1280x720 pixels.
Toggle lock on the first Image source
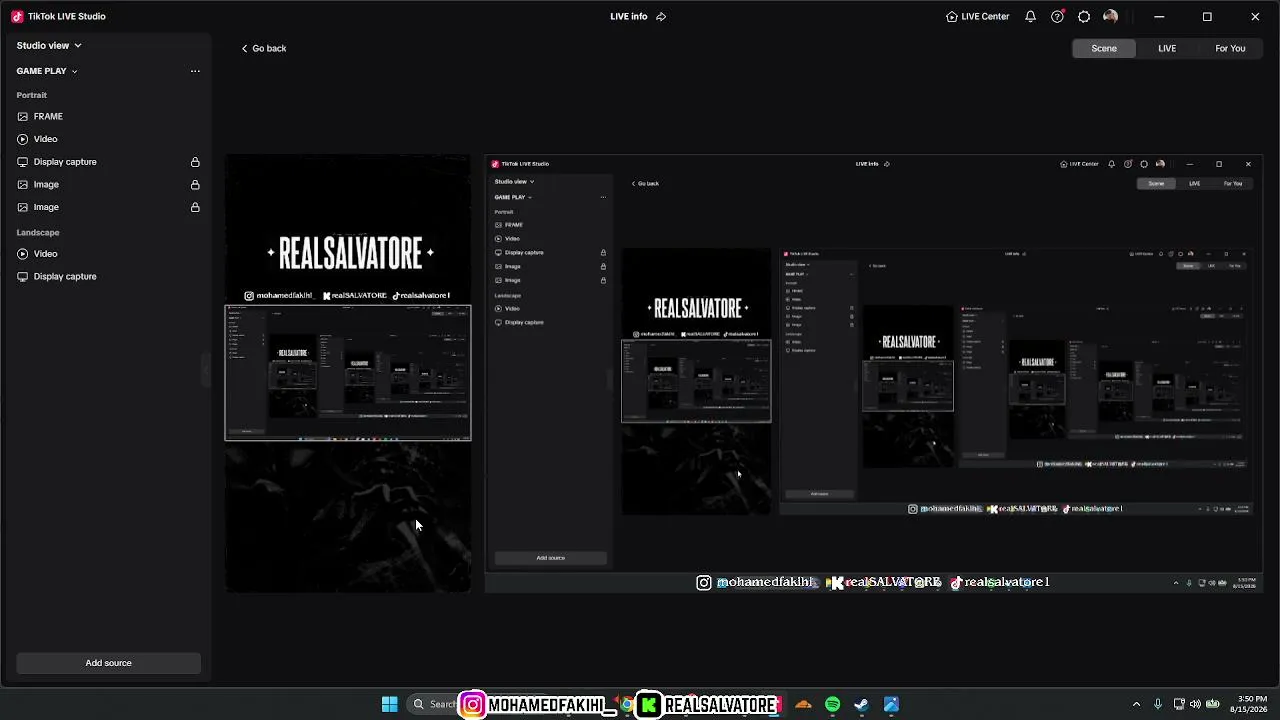tap(195, 185)
